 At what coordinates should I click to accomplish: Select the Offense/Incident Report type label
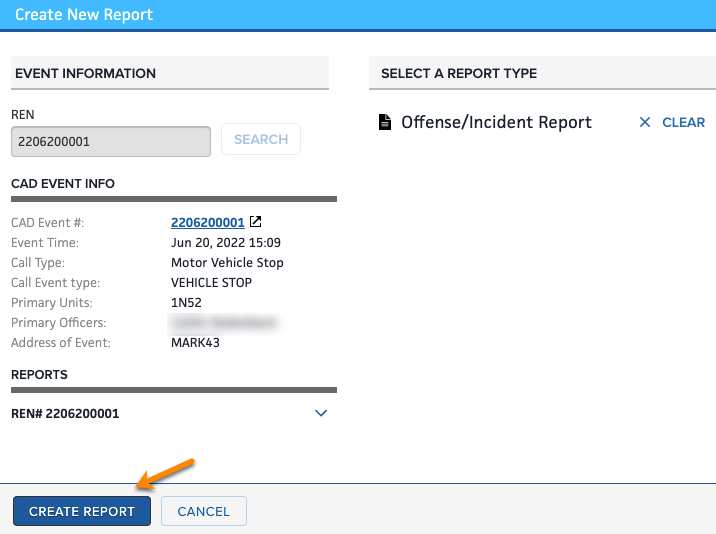496,122
